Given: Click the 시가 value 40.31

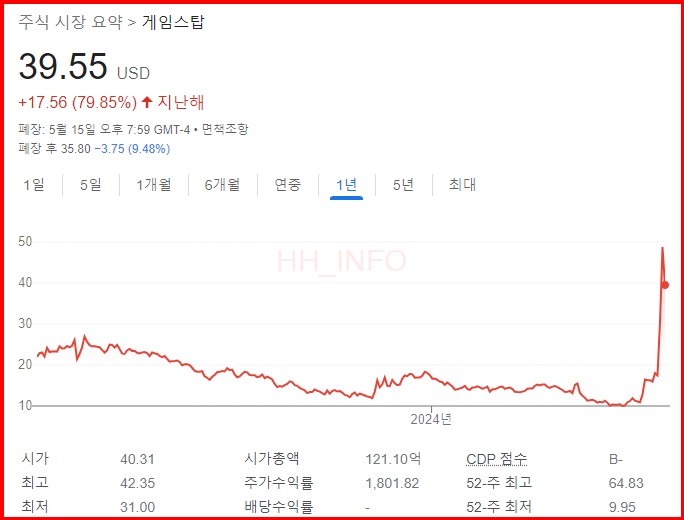Looking at the screenshot, I should click(x=137, y=459).
